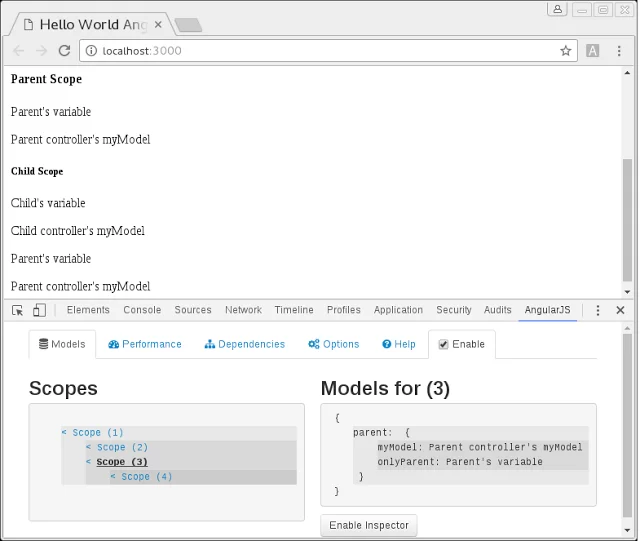The height and width of the screenshot is (541, 640).
Task: Collapse Scope (1) in scopes tree
Action: (64, 433)
